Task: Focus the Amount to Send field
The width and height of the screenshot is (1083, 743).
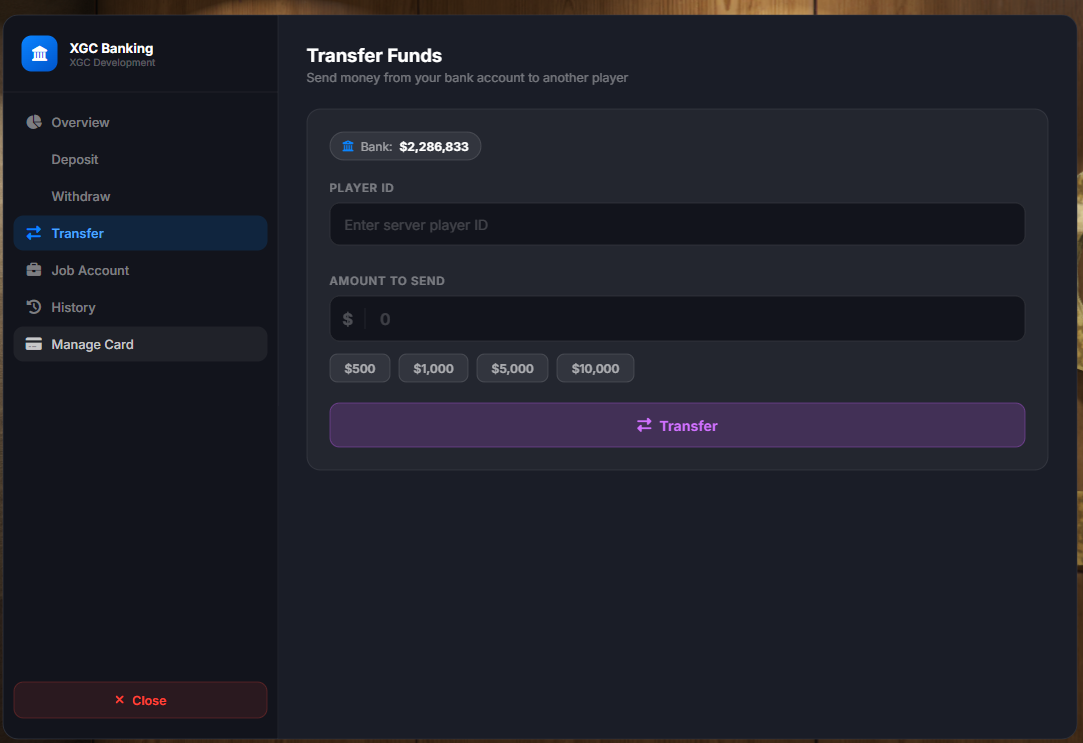Action: [677, 318]
